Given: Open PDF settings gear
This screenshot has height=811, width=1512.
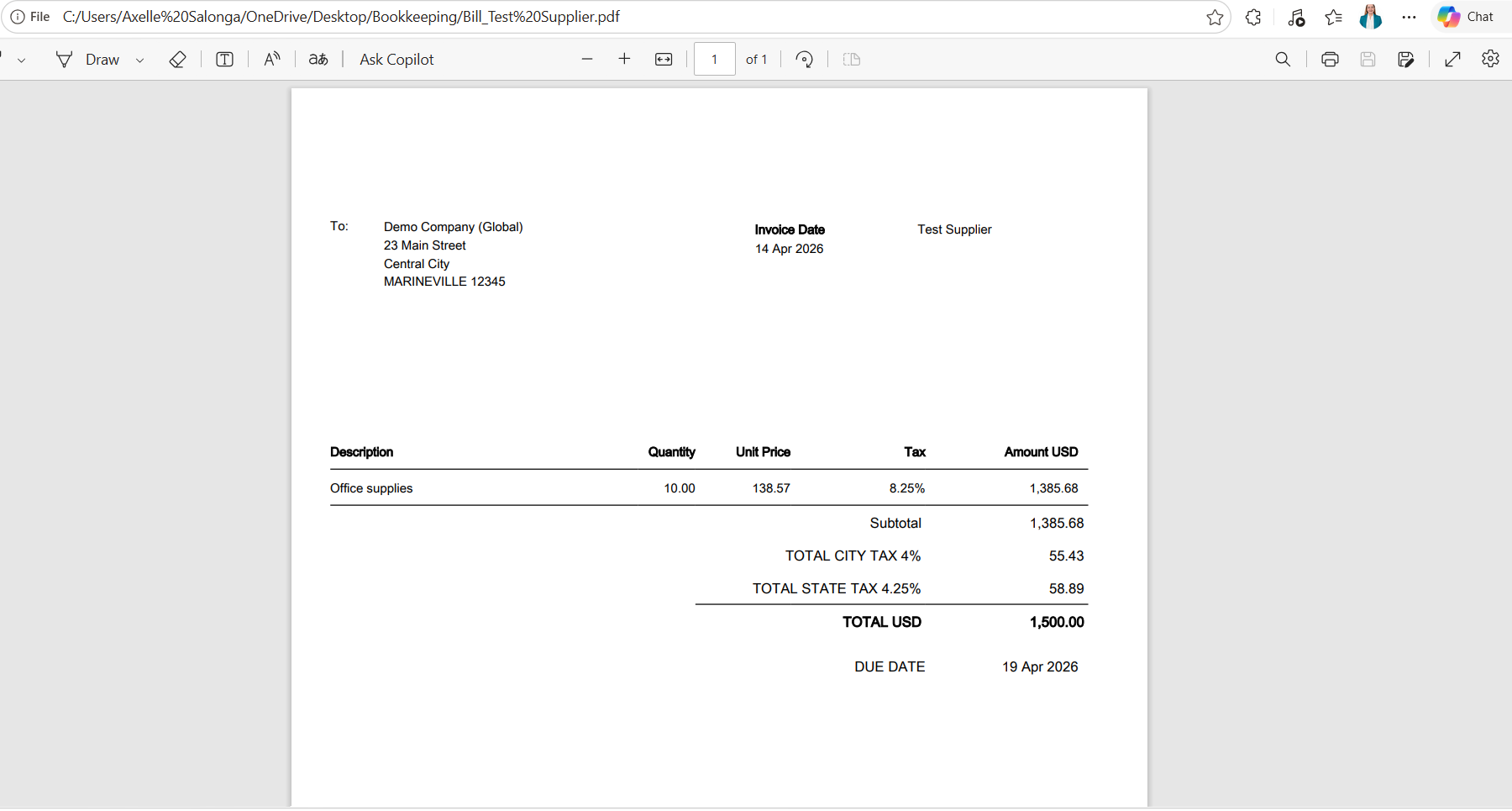Looking at the screenshot, I should pyautogui.click(x=1491, y=59).
